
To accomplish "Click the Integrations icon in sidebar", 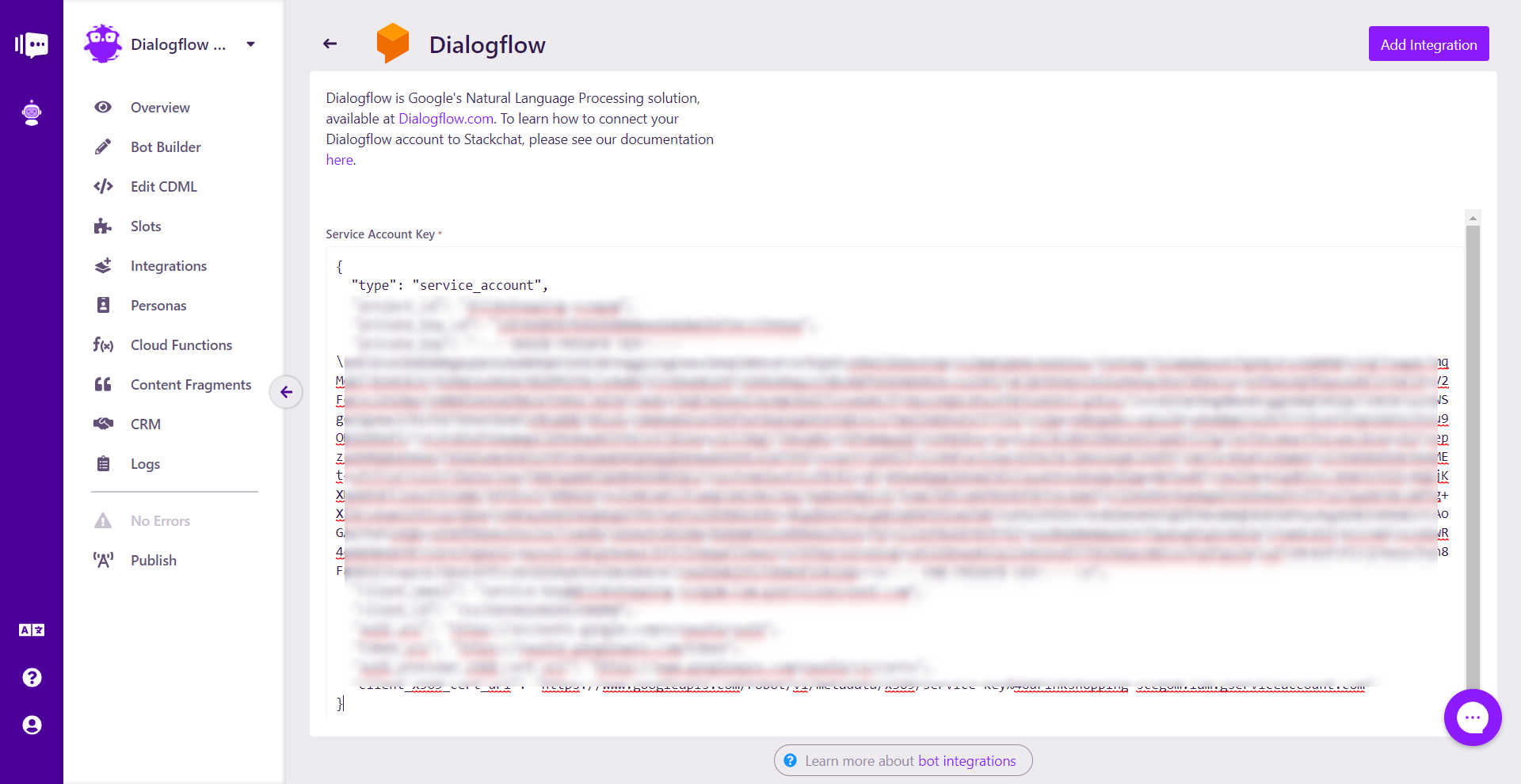I will click(x=103, y=265).
